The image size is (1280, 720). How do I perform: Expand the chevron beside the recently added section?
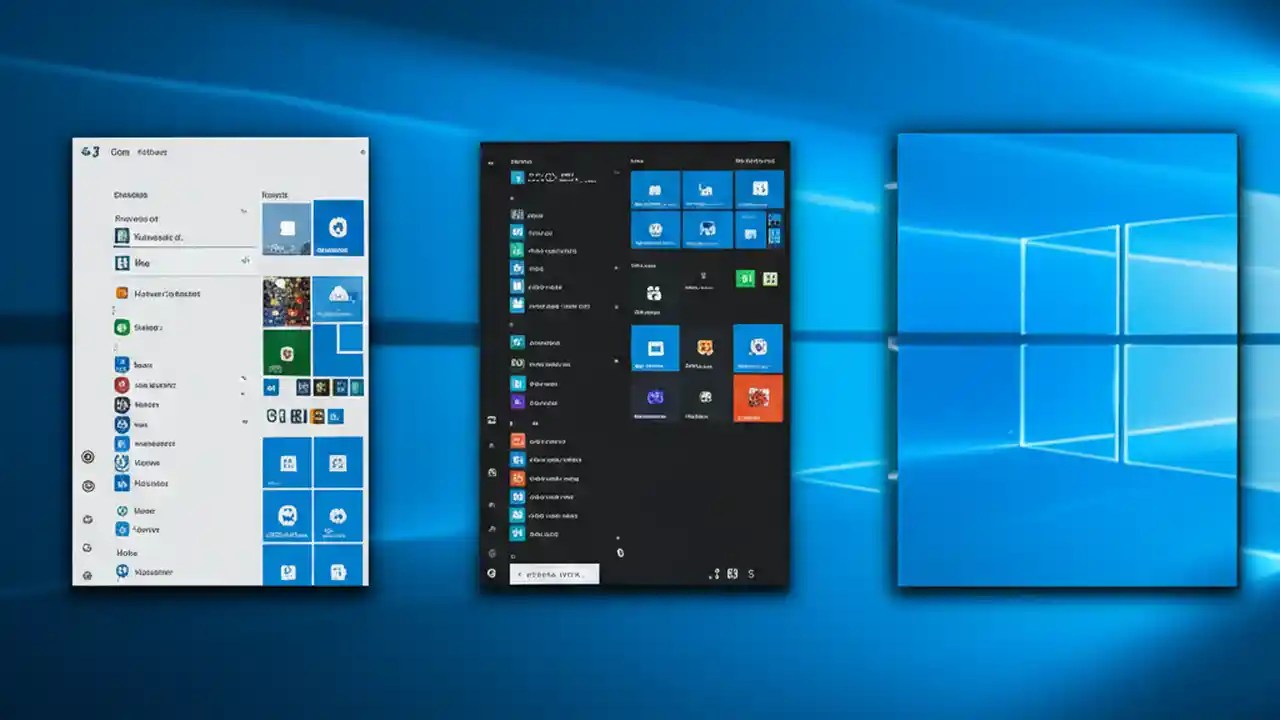(243, 262)
